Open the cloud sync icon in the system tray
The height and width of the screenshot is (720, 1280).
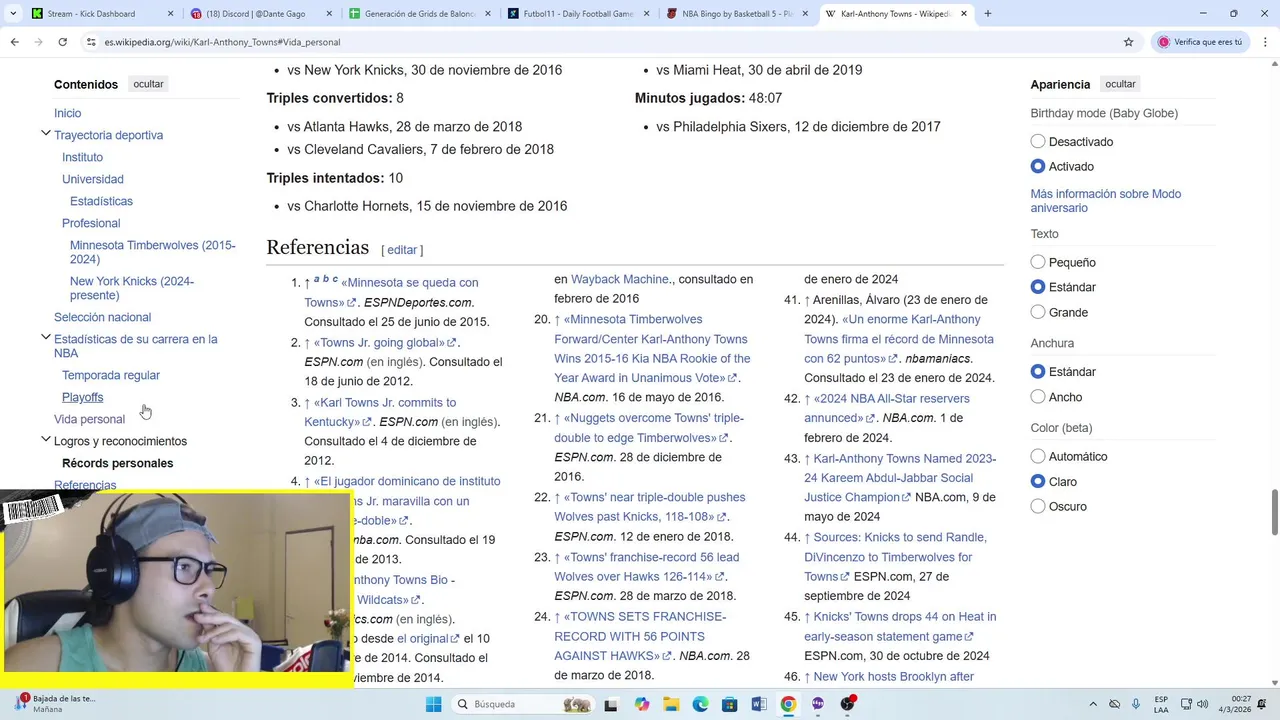[x=1114, y=704]
